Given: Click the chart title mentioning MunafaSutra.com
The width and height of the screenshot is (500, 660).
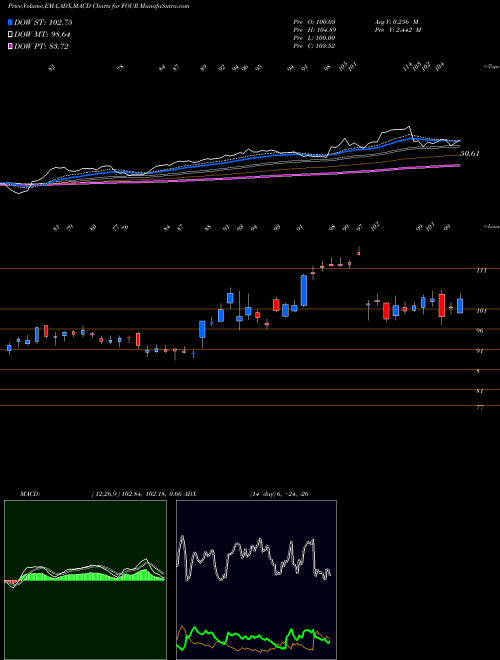Looking at the screenshot, I should [x=99, y=6].
